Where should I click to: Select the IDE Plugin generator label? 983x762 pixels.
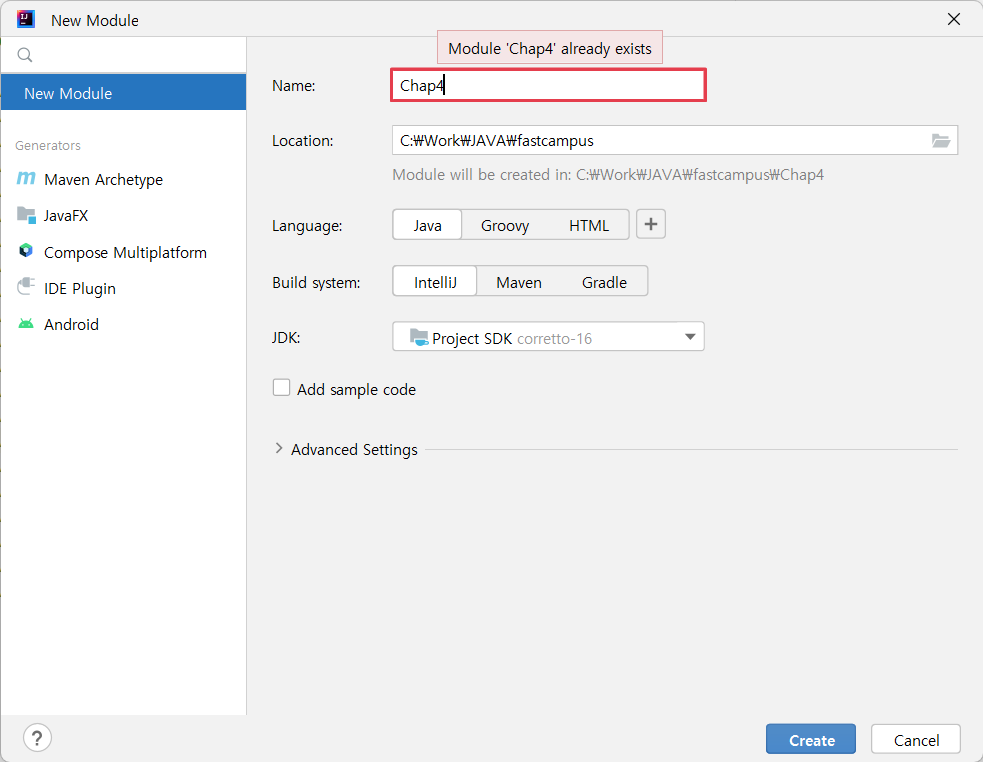(x=80, y=288)
